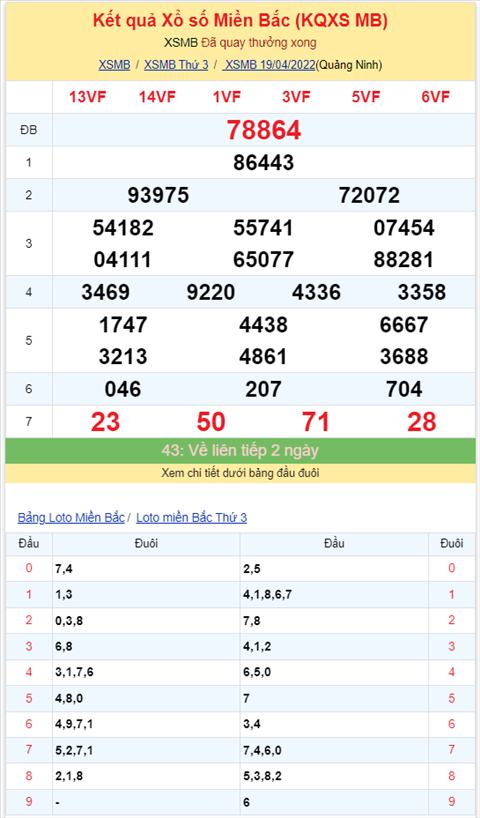The width and height of the screenshot is (480, 818).
Task: Click fifth prize number 3688
Action: click(404, 357)
